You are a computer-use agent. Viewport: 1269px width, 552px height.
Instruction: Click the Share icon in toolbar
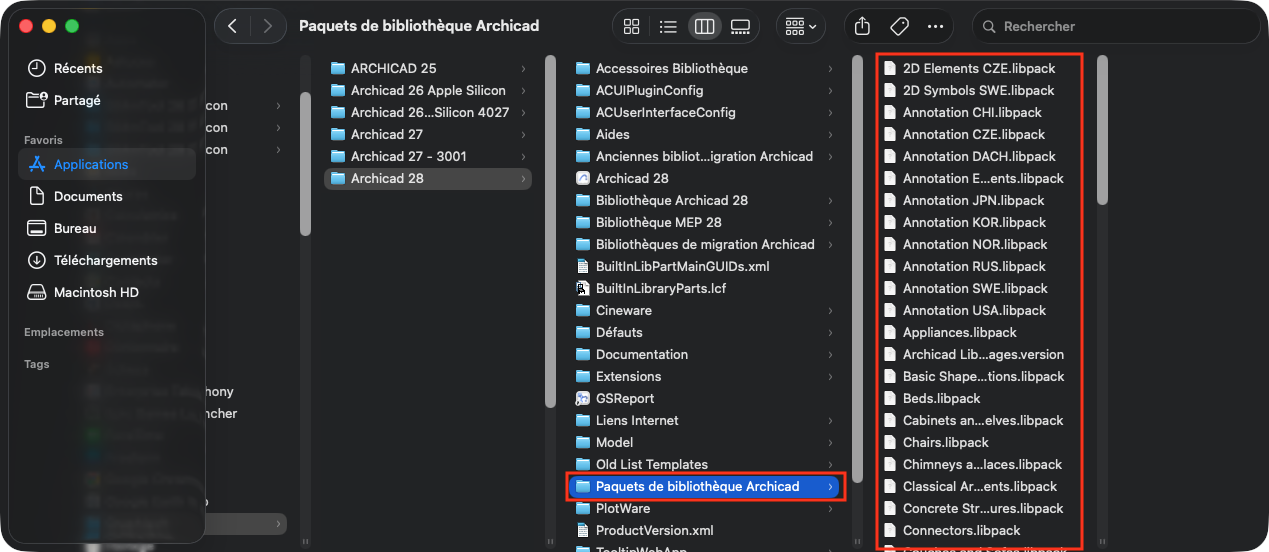[x=863, y=26]
